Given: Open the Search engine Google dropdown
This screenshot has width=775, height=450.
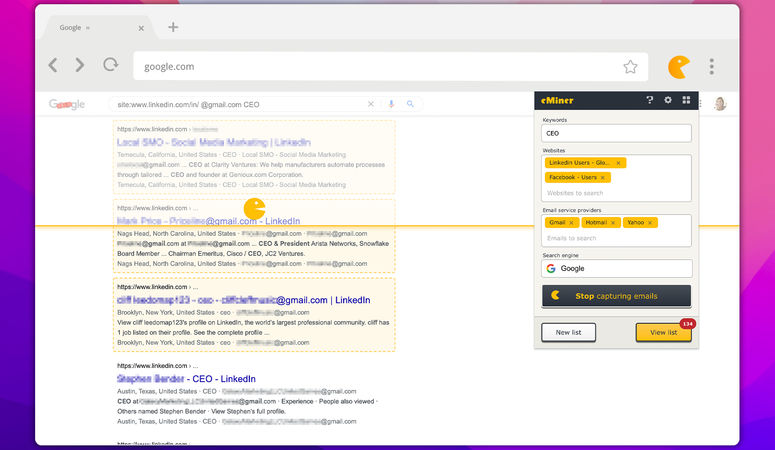Looking at the screenshot, I should pos(616,269).
